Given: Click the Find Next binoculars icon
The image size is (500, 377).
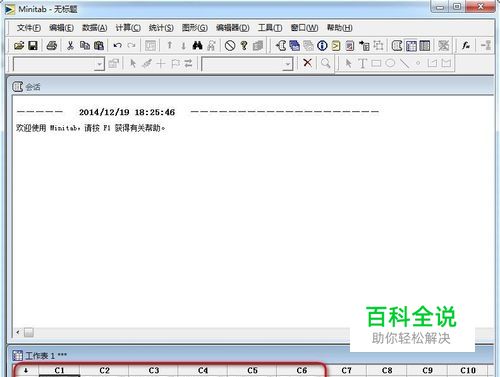Looking at the screenshot, I should pyautogui.click(x=211, y=46).
